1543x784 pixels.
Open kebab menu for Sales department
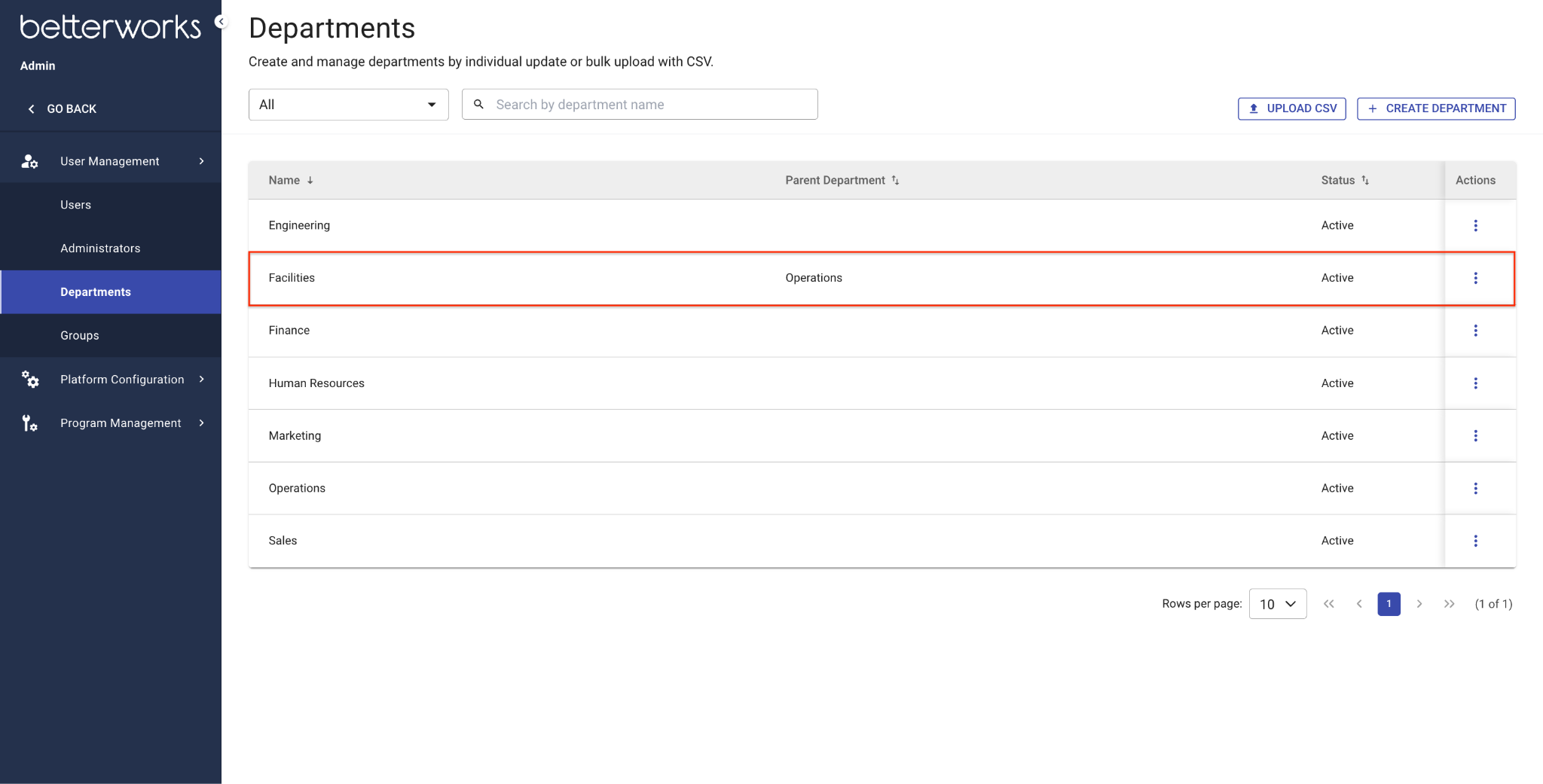coord(1475,541)
